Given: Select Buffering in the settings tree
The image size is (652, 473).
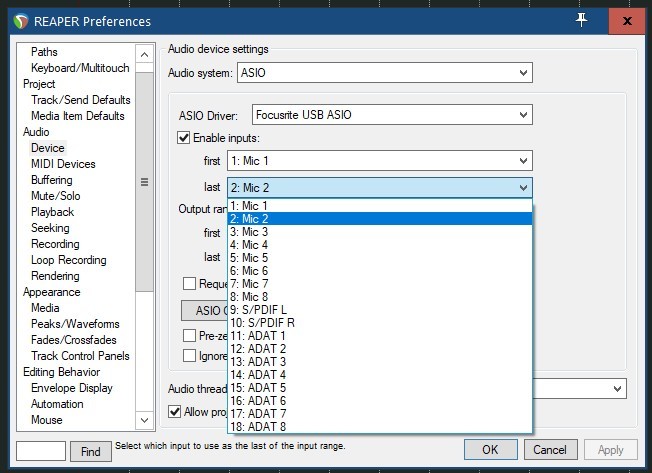Looking at the screenshot, I should (51, 180).
